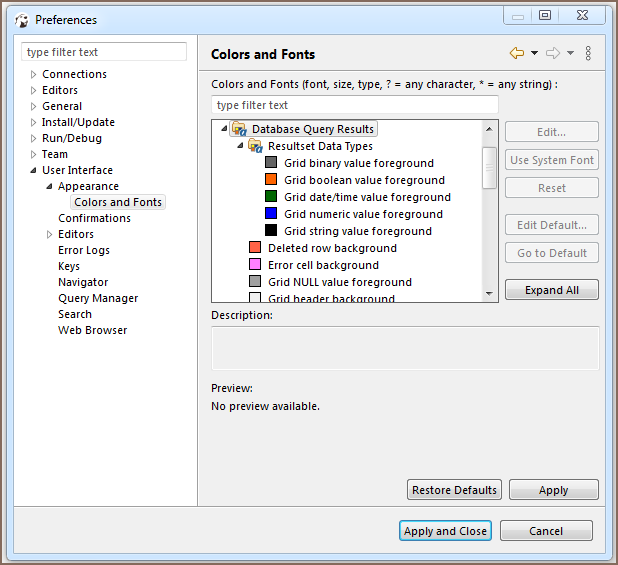Image resolution: width=618 pixels, height=565 pixels.
Task: Click Apply and Close button
Action: (445, 531)
